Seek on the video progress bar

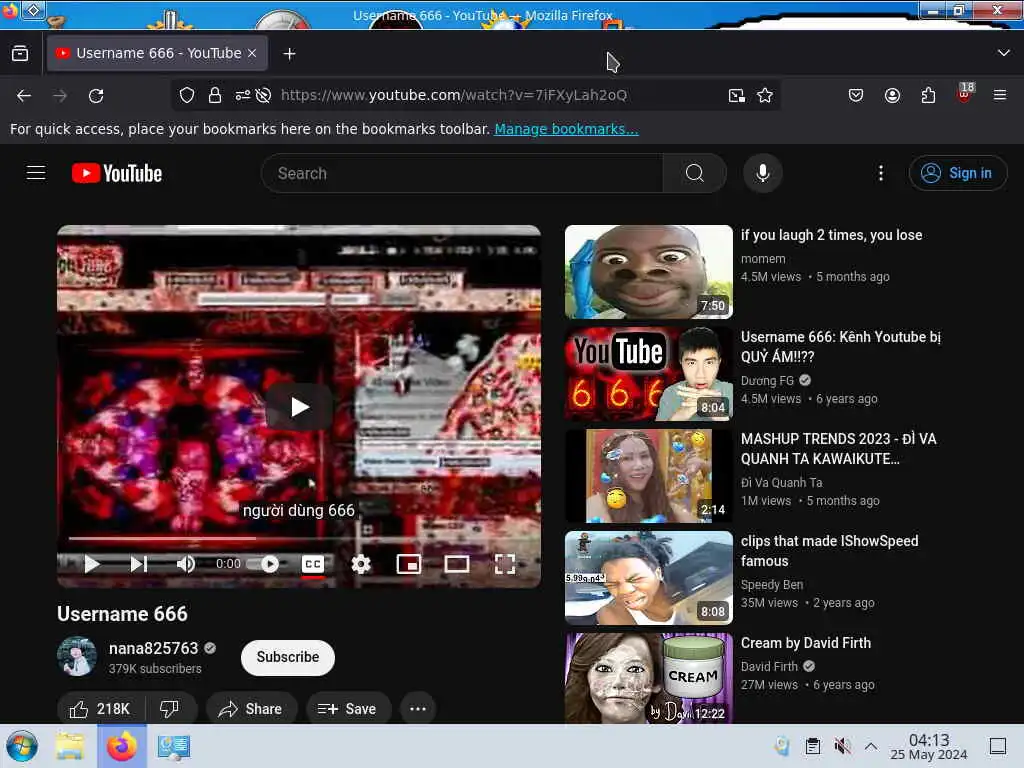pos(298,539)
